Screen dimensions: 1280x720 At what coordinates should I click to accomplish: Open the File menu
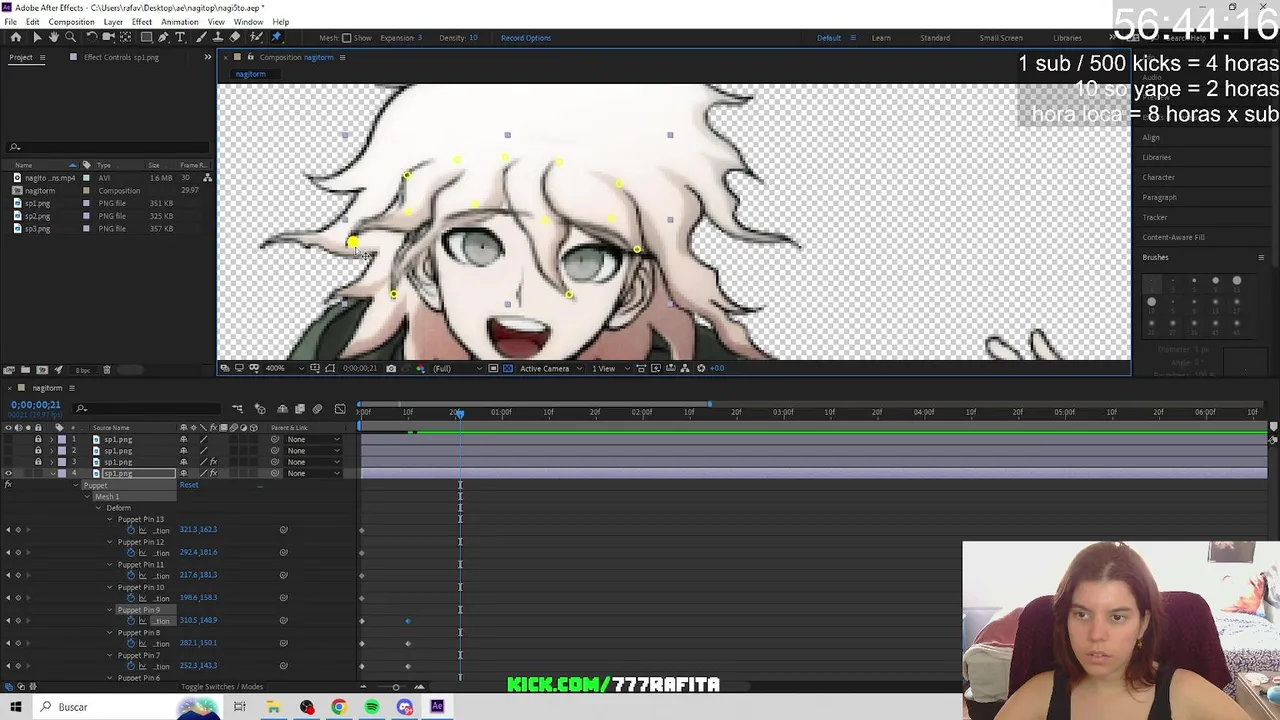pyautogui.click(x=10, y=22)
